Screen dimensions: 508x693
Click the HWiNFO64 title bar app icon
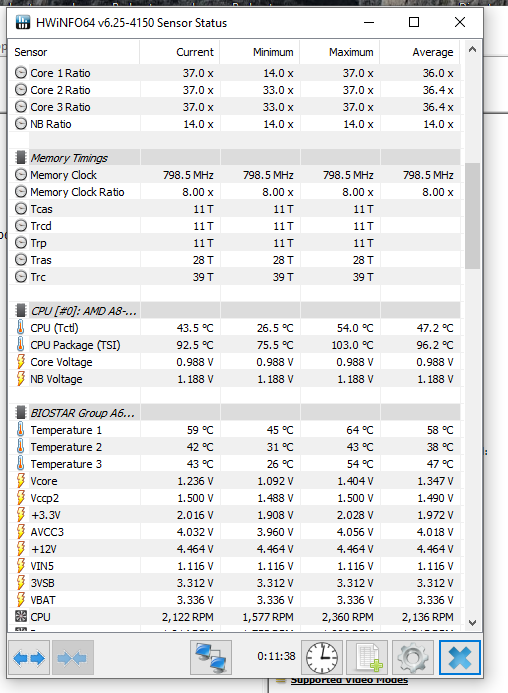[x=23, y=23]
